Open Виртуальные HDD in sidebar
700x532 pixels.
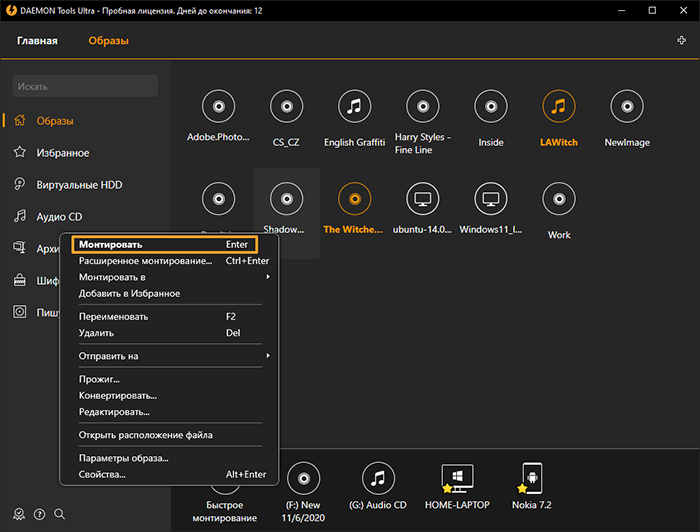[x=79, y=185]
